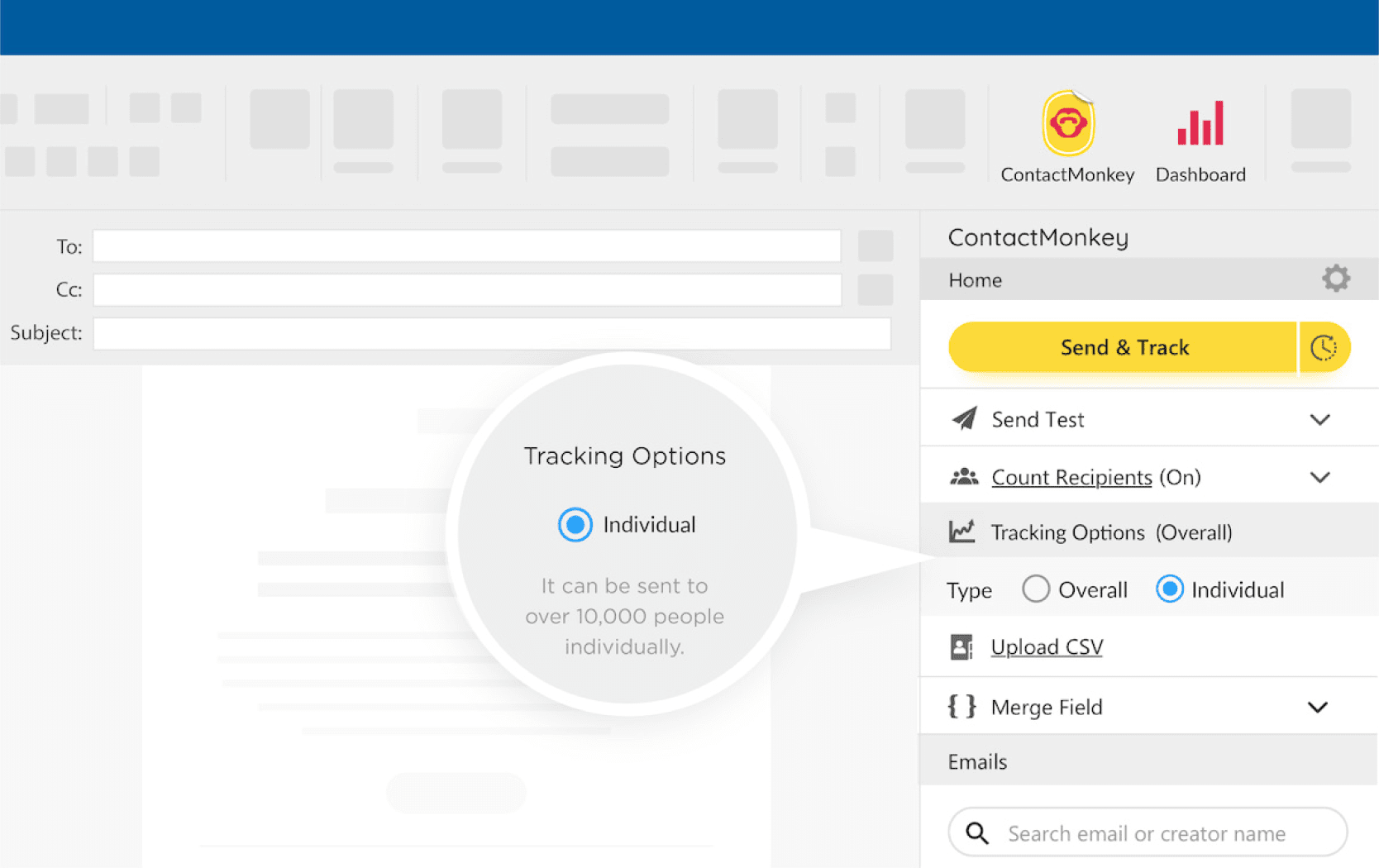Select Individual radio in the zoomed callout
The height and width of the screenshot is (868, 1379).
click(575, 525)
